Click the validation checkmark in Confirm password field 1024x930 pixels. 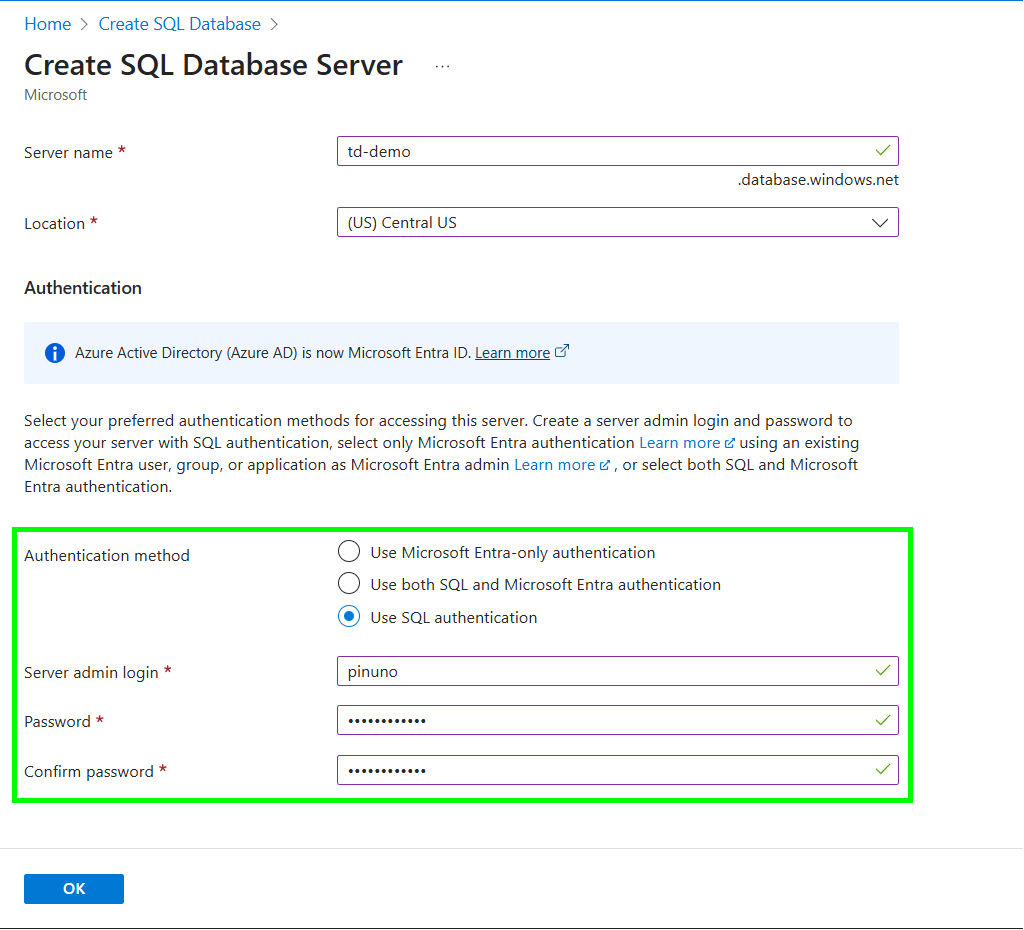pos(882,770)
